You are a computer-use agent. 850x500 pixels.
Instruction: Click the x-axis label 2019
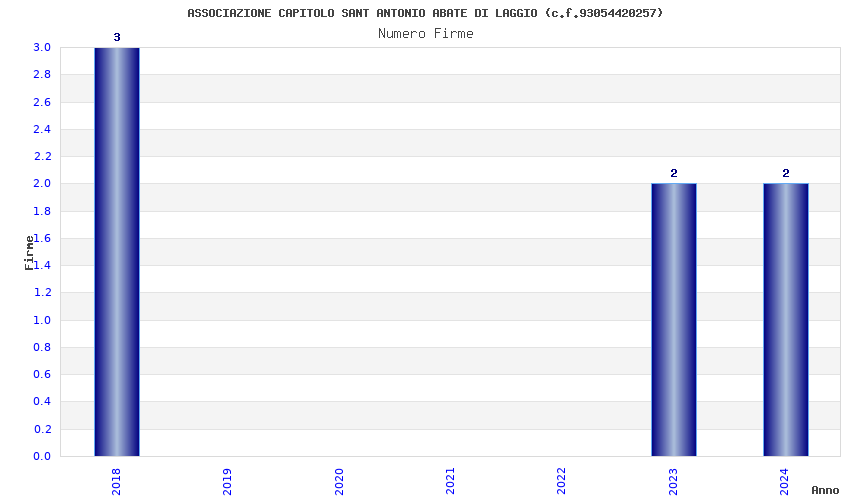point(227,482)
